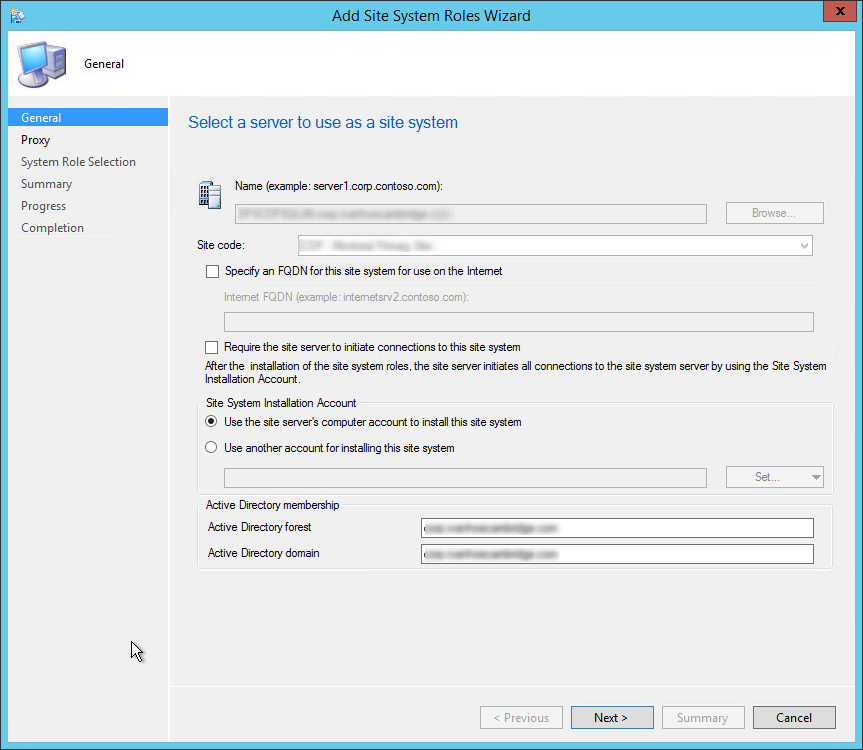
Task: Click the server building icon beside Name field
Action: tap(210, 195)
